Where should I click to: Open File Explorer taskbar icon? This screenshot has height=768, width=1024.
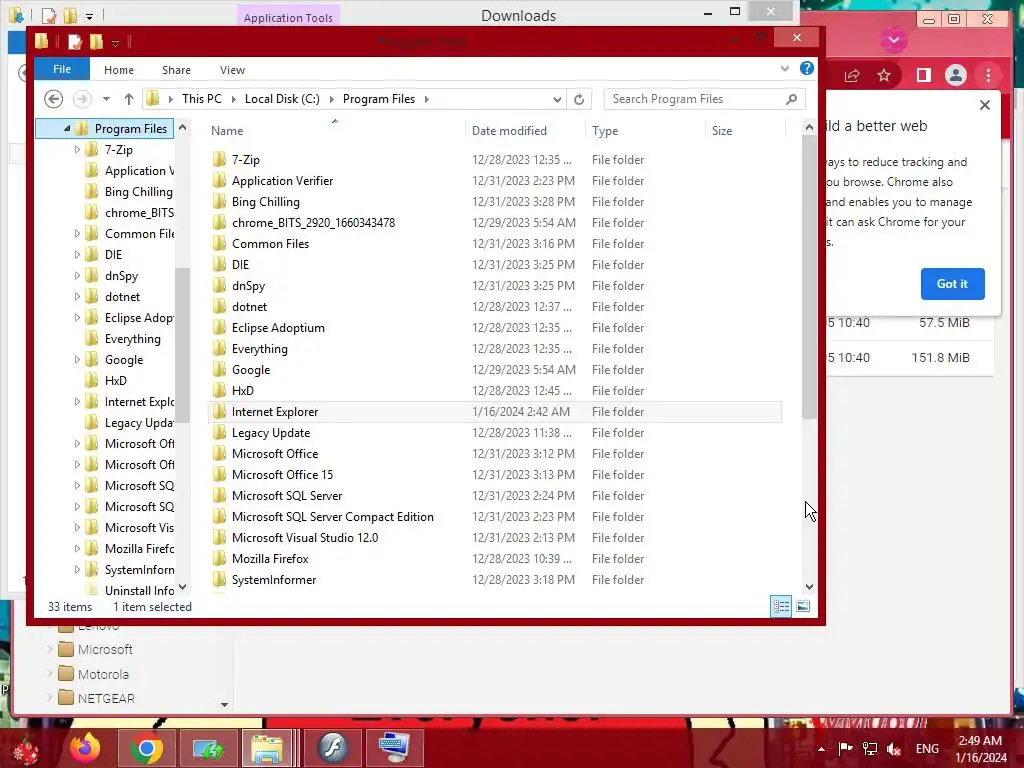(268, 748)
